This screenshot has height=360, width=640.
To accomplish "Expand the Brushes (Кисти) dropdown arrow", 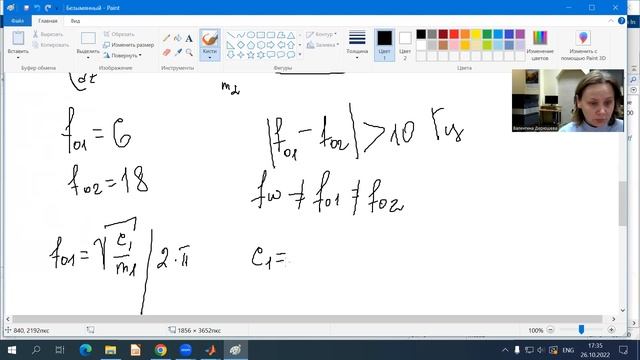I will tap(210, 58).
